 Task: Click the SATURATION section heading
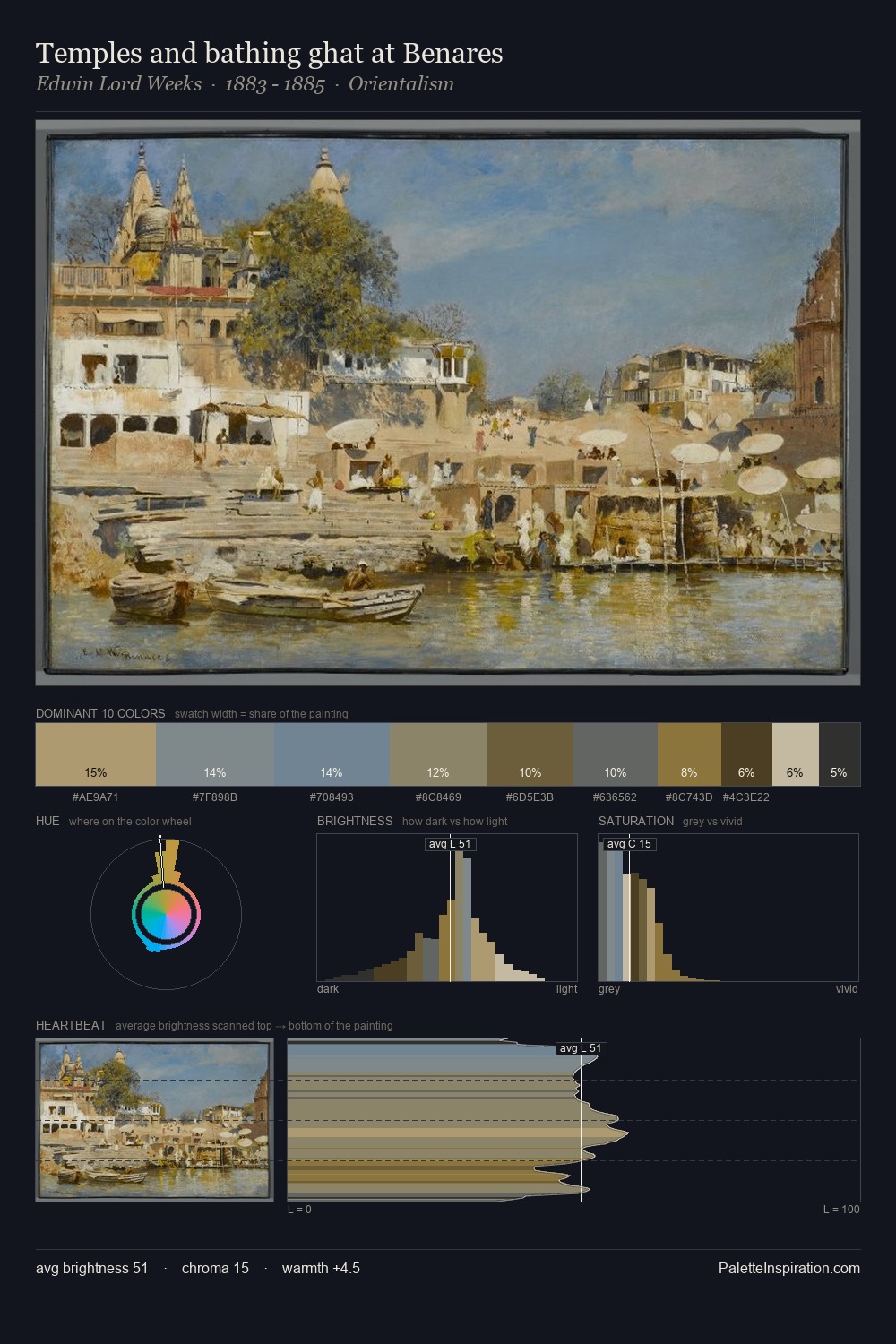pos(636,821)
